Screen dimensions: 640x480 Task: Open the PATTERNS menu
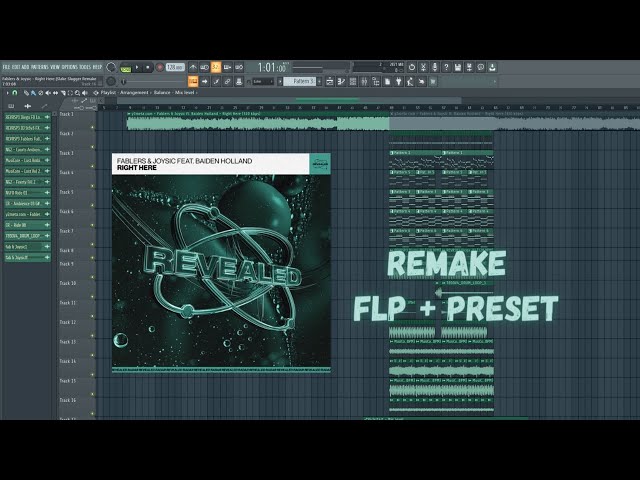(x=40, y=67)
